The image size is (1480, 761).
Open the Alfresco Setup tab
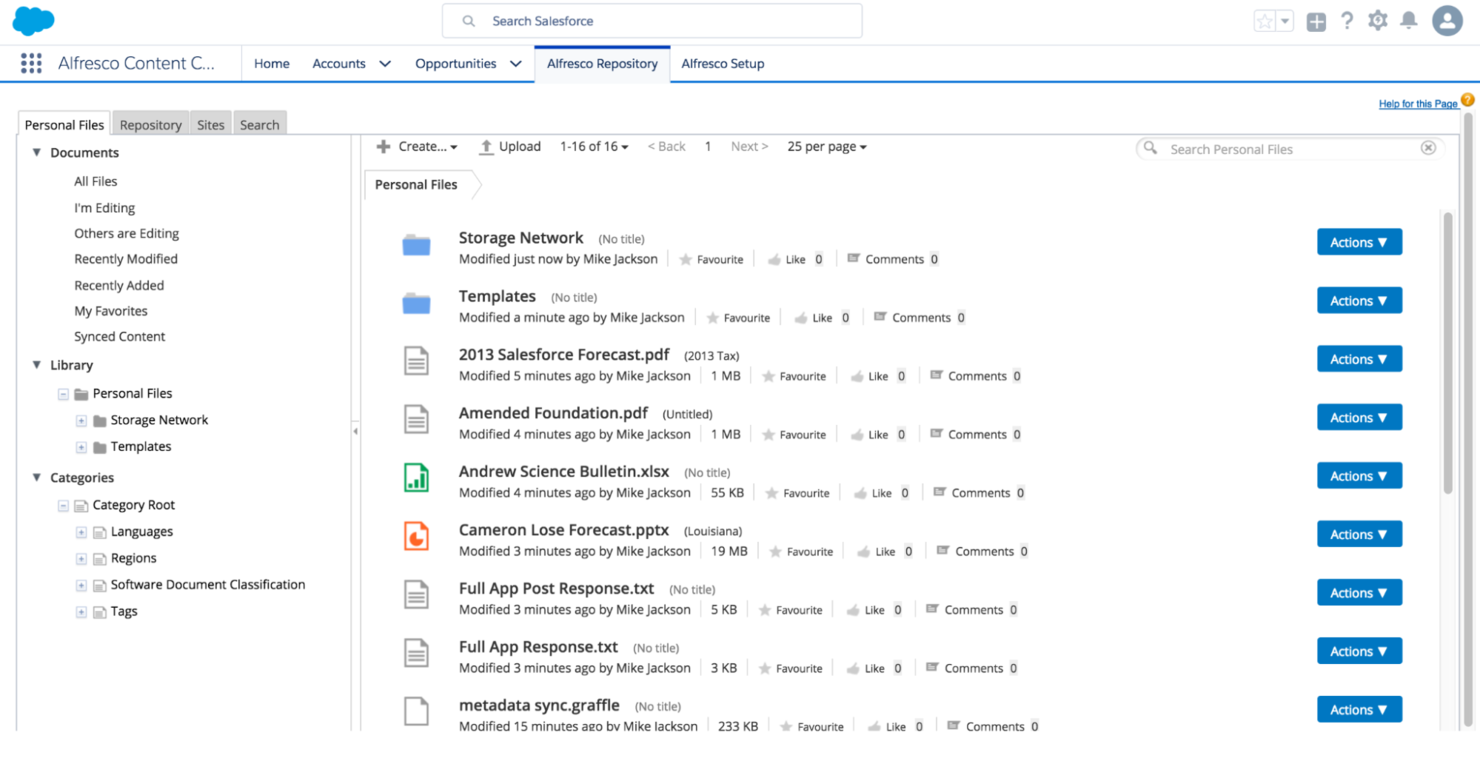click(723, 63)
